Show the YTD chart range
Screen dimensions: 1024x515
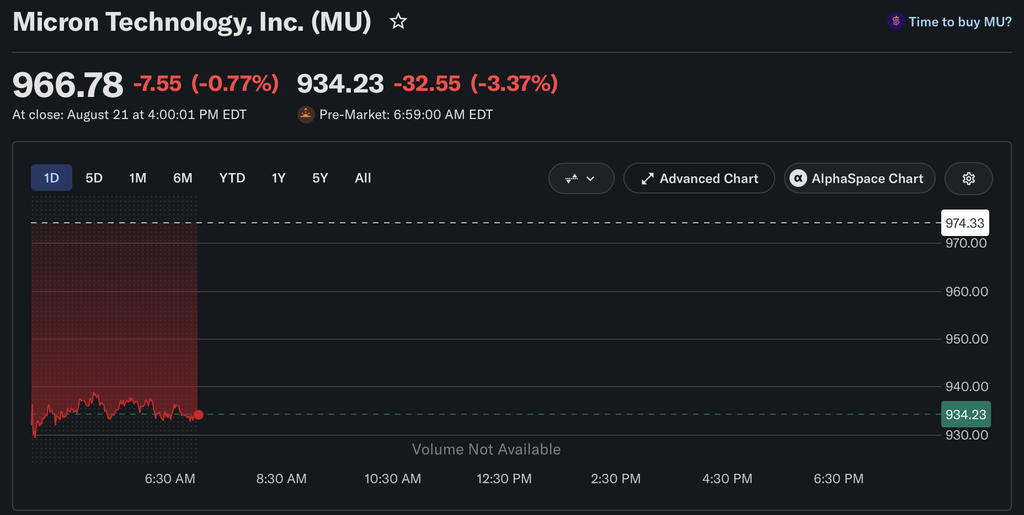(232, 178)
